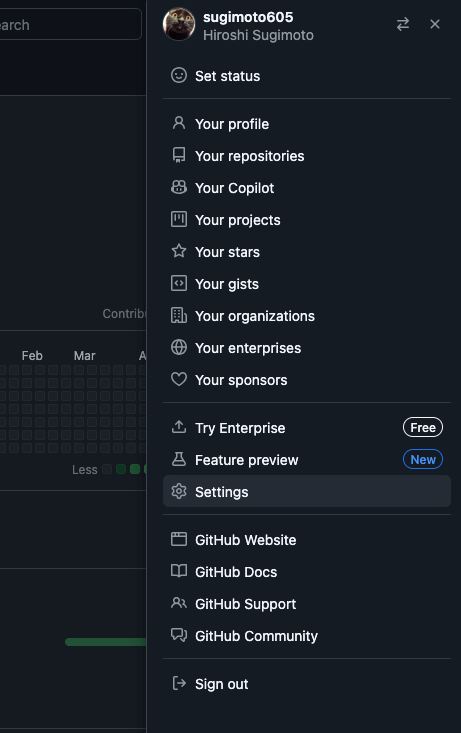461x733 pixels.
Task: Click the book icon beside GitHub Docs
Action: click(179, 571)
